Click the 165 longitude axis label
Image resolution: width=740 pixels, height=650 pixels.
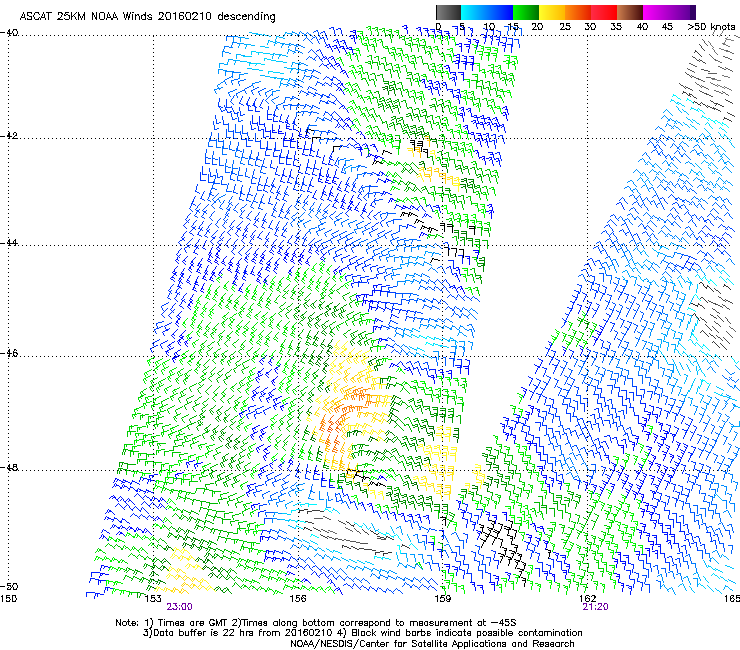[x=732, y=599]
